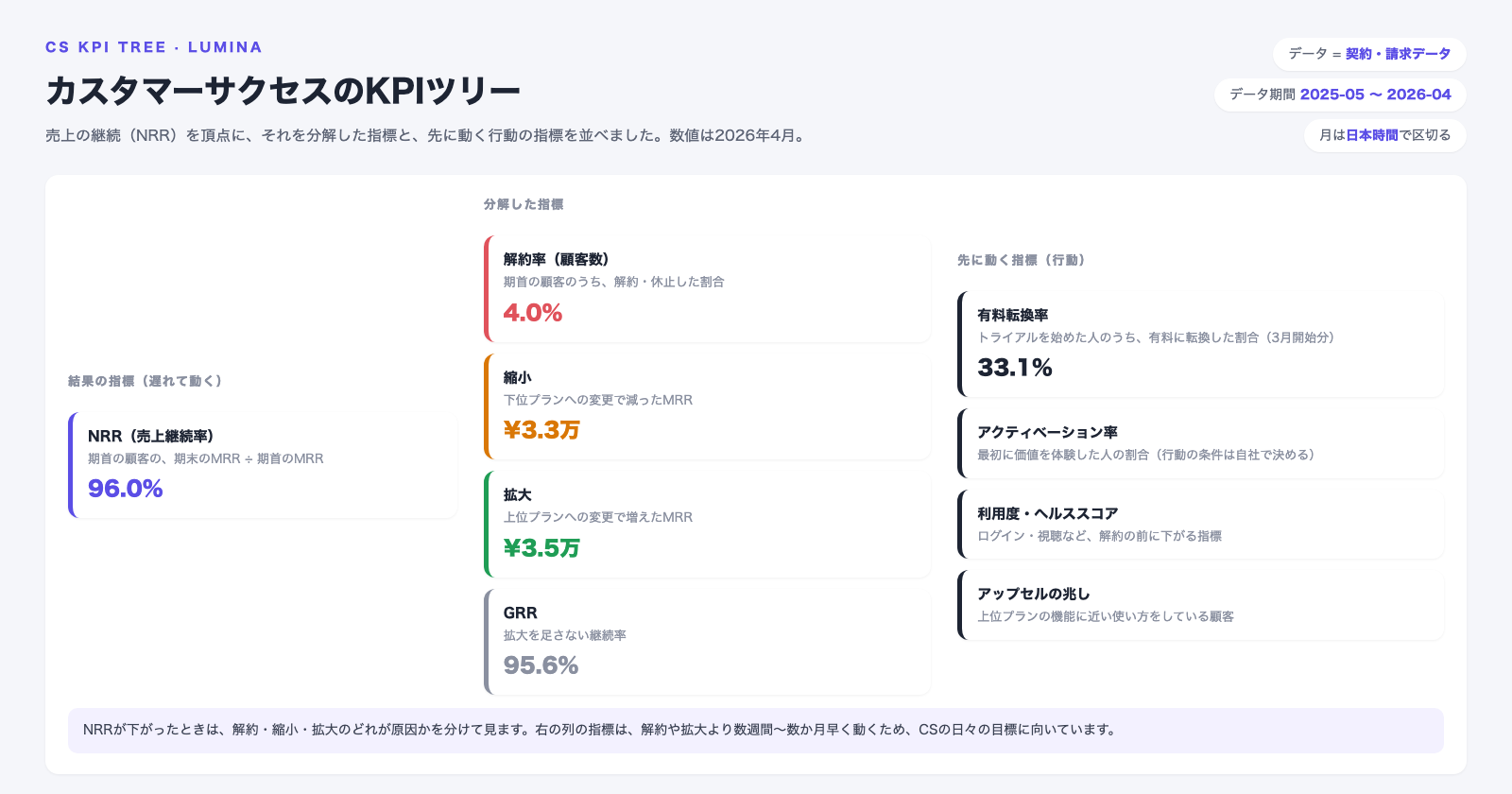
Task: Click the description "期首の顧客のうち、解約・休止した割合"
Action: click(x=614, y=282)
